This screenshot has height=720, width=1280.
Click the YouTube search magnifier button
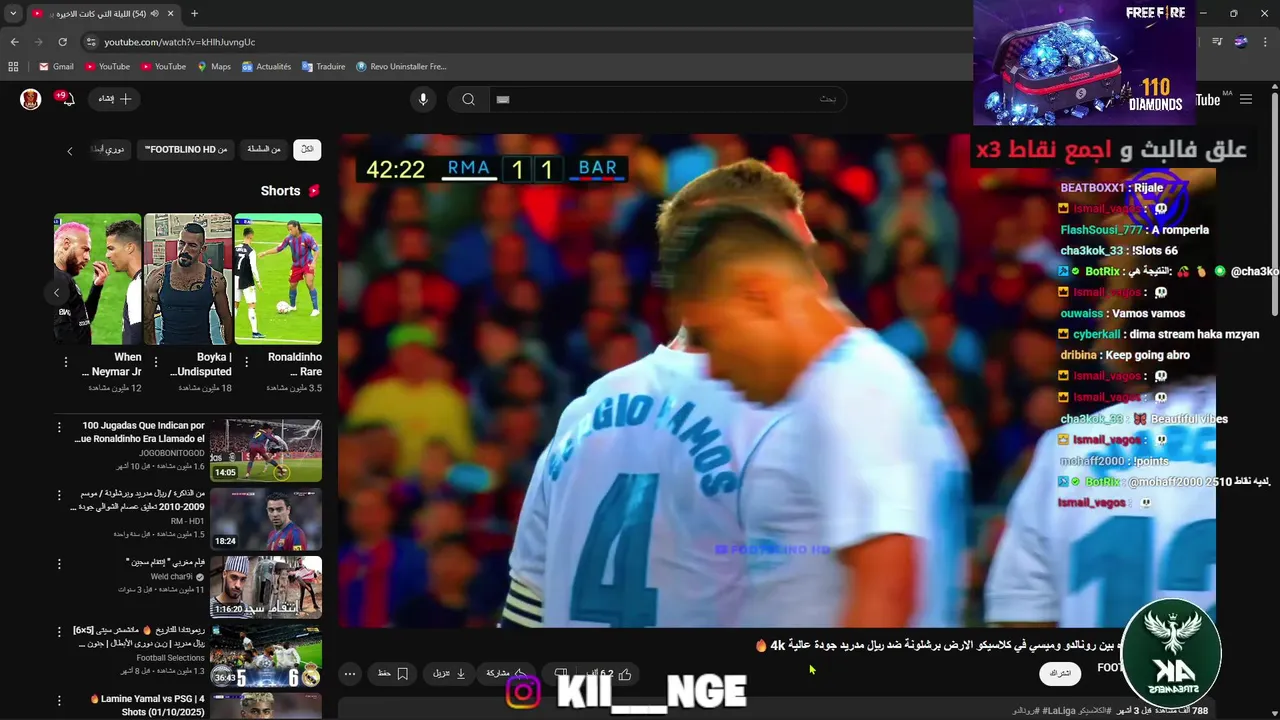click(468, 99)
